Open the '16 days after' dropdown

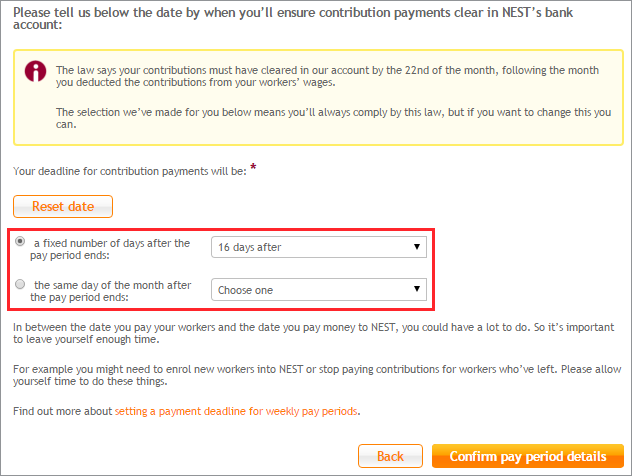(x=319, y=247)
